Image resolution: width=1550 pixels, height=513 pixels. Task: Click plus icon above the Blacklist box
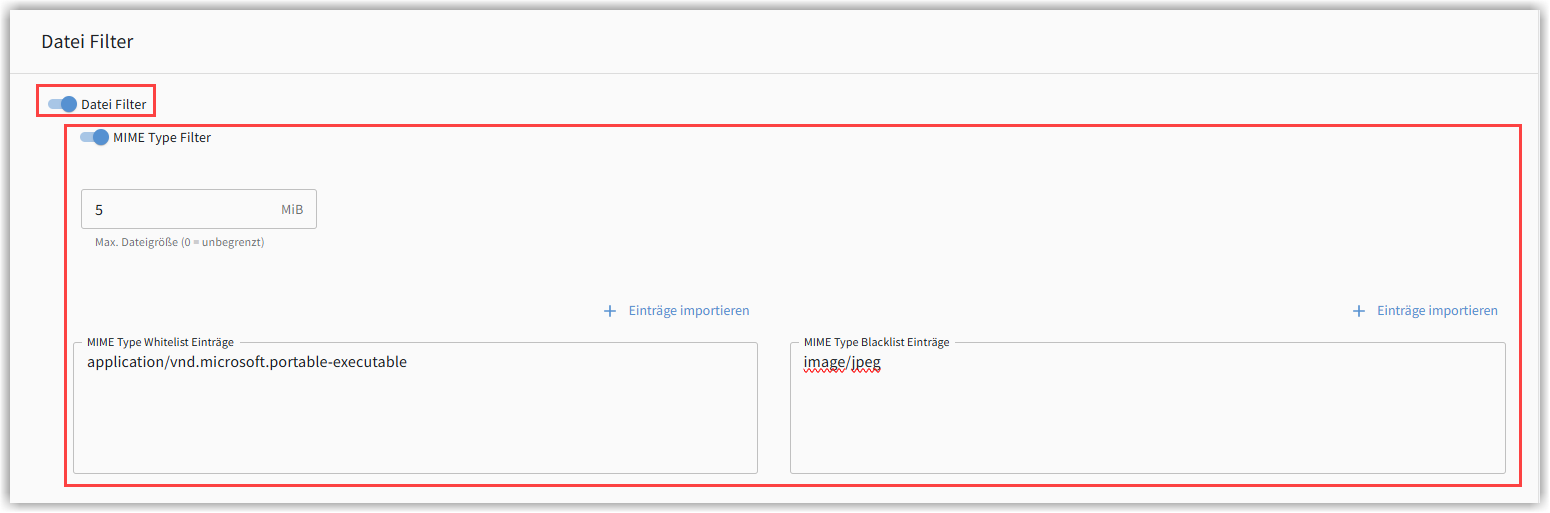(x=1358, y=311)
